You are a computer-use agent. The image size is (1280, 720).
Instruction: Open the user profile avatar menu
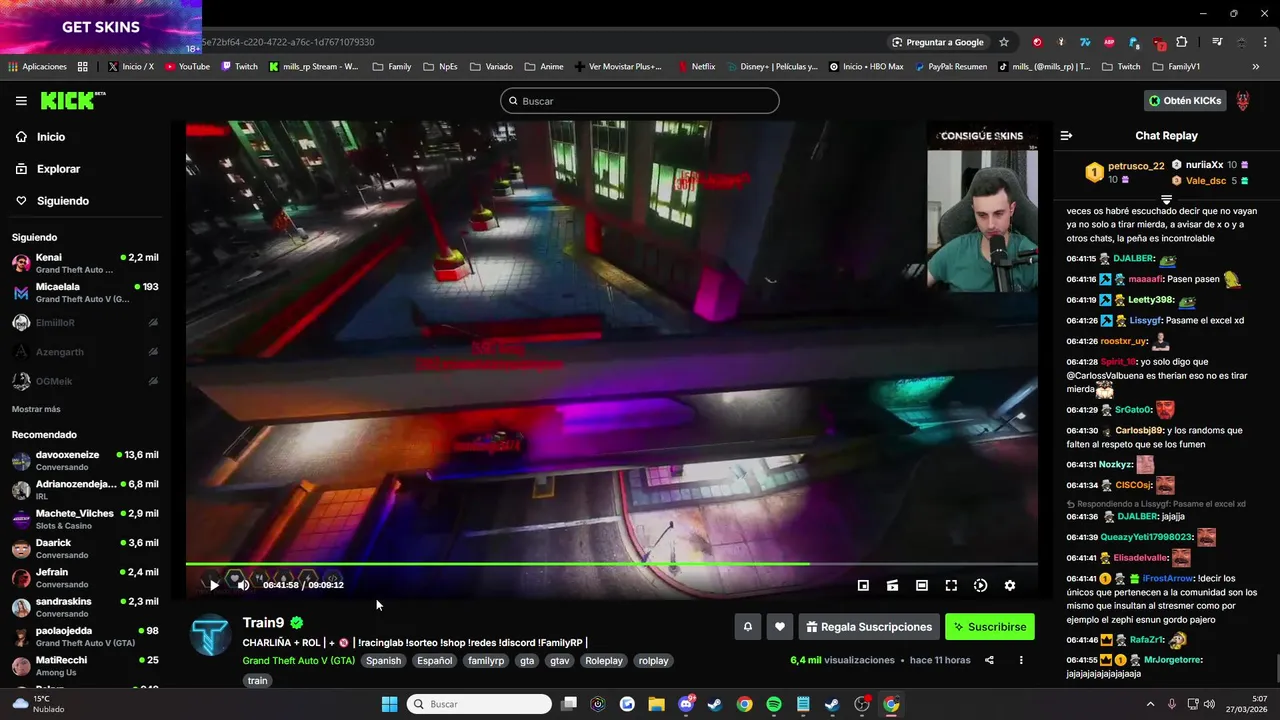point(1243,101)
